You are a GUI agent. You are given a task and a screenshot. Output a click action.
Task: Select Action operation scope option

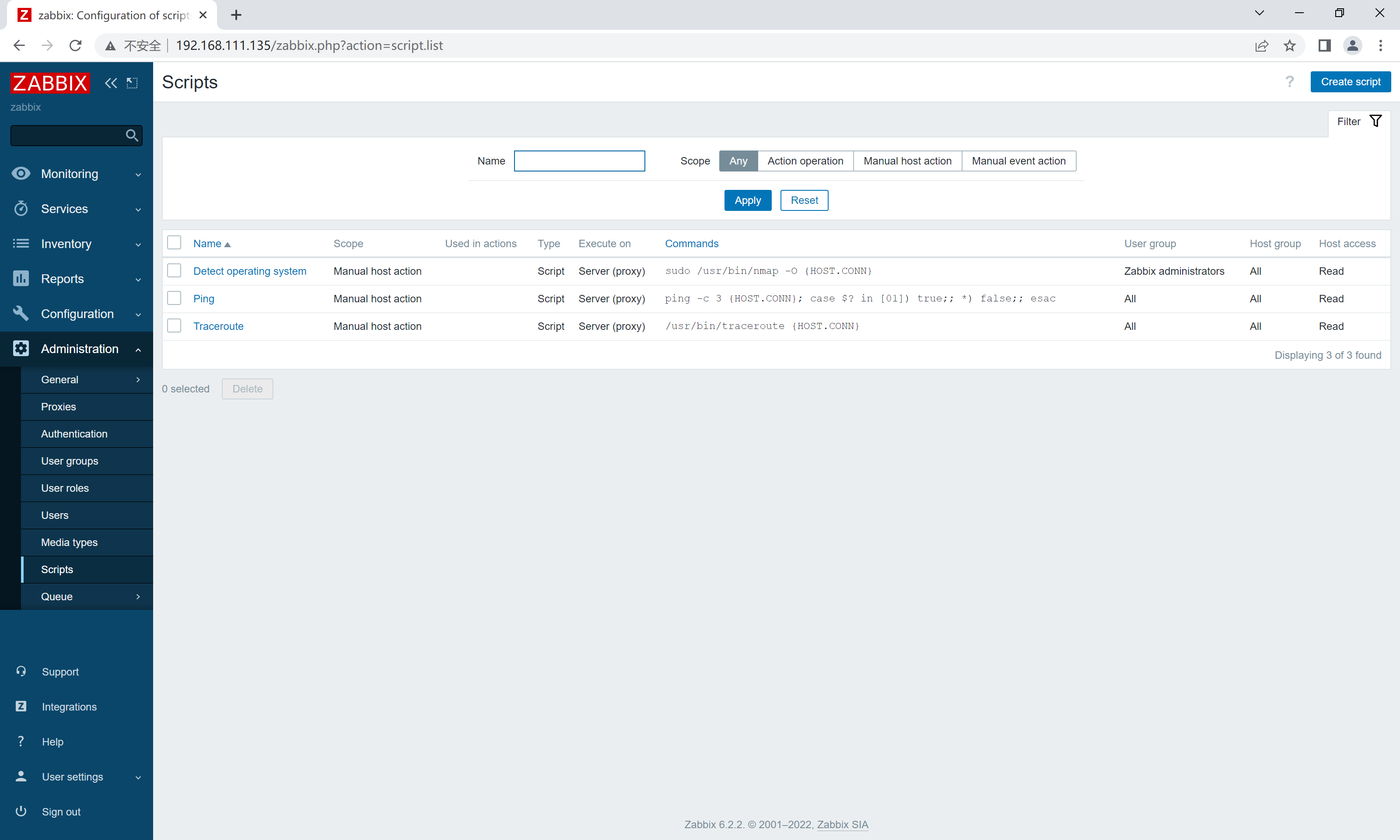tap(805, 161)
